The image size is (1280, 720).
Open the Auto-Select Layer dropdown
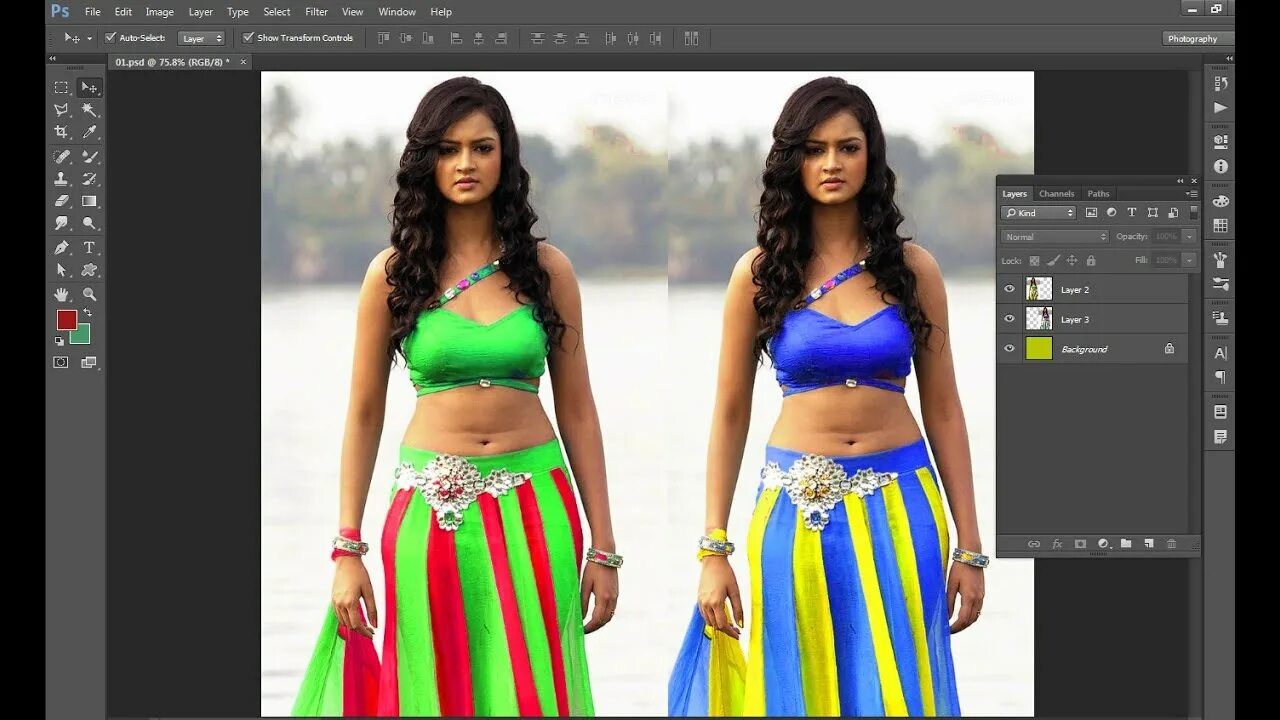(x=201, y=38)
